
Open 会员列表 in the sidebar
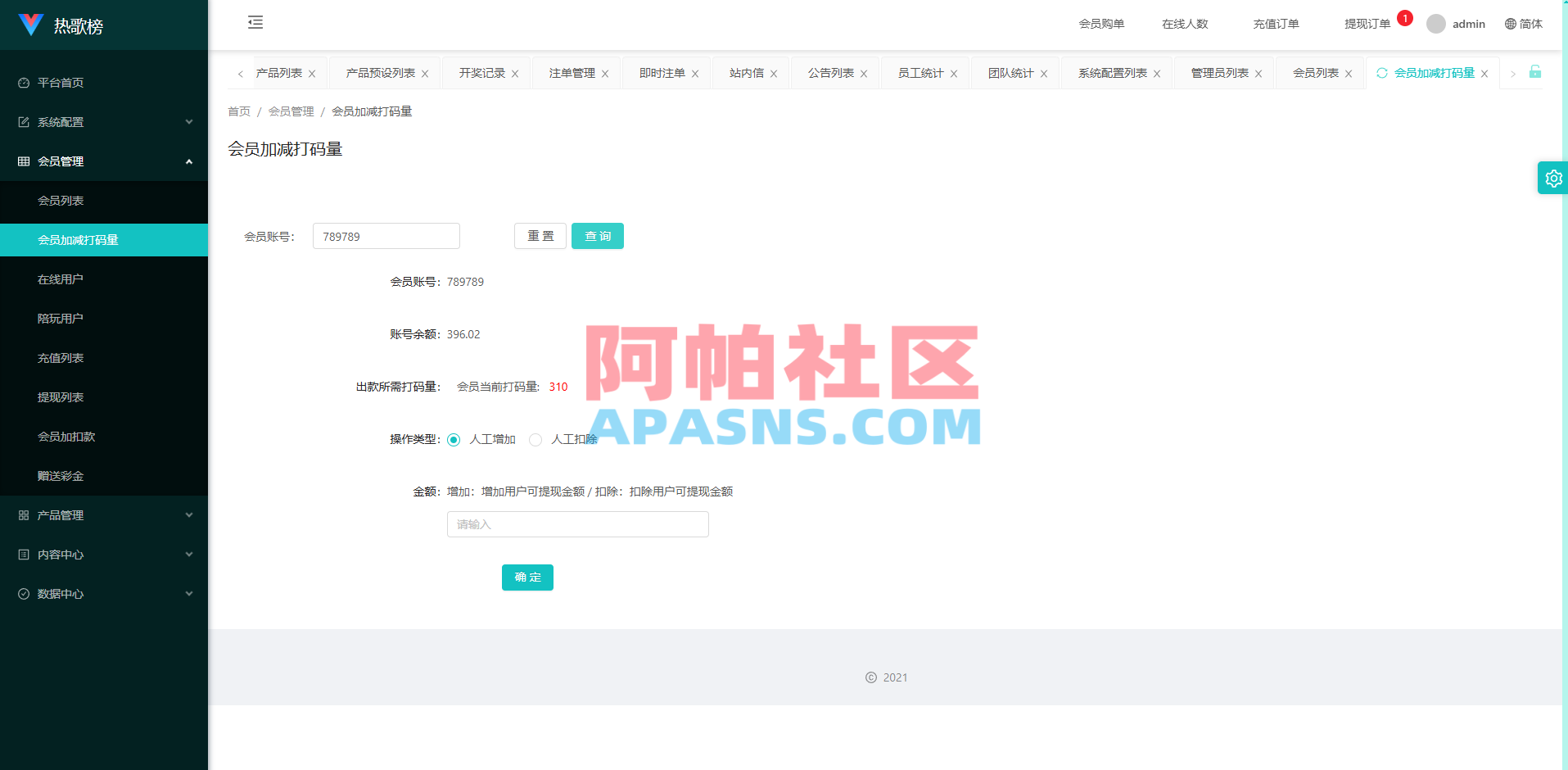coord(104,201)
